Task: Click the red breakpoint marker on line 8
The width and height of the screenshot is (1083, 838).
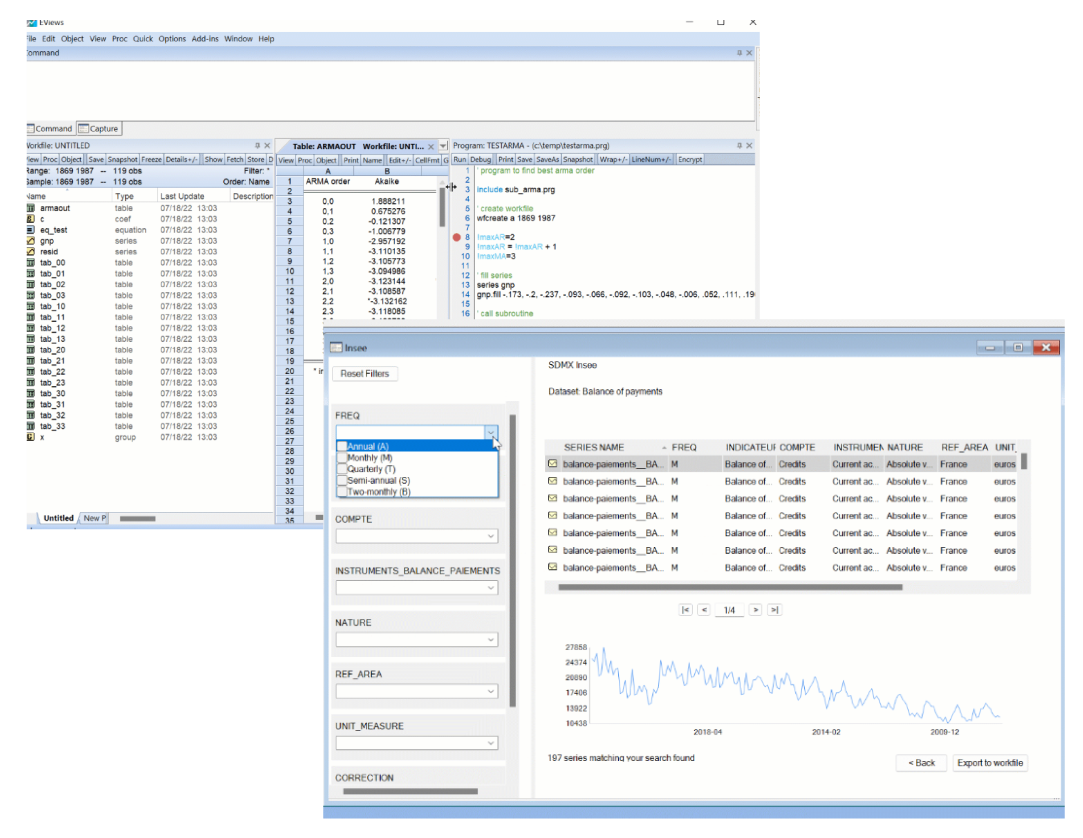Action: [x=457, y=237]
